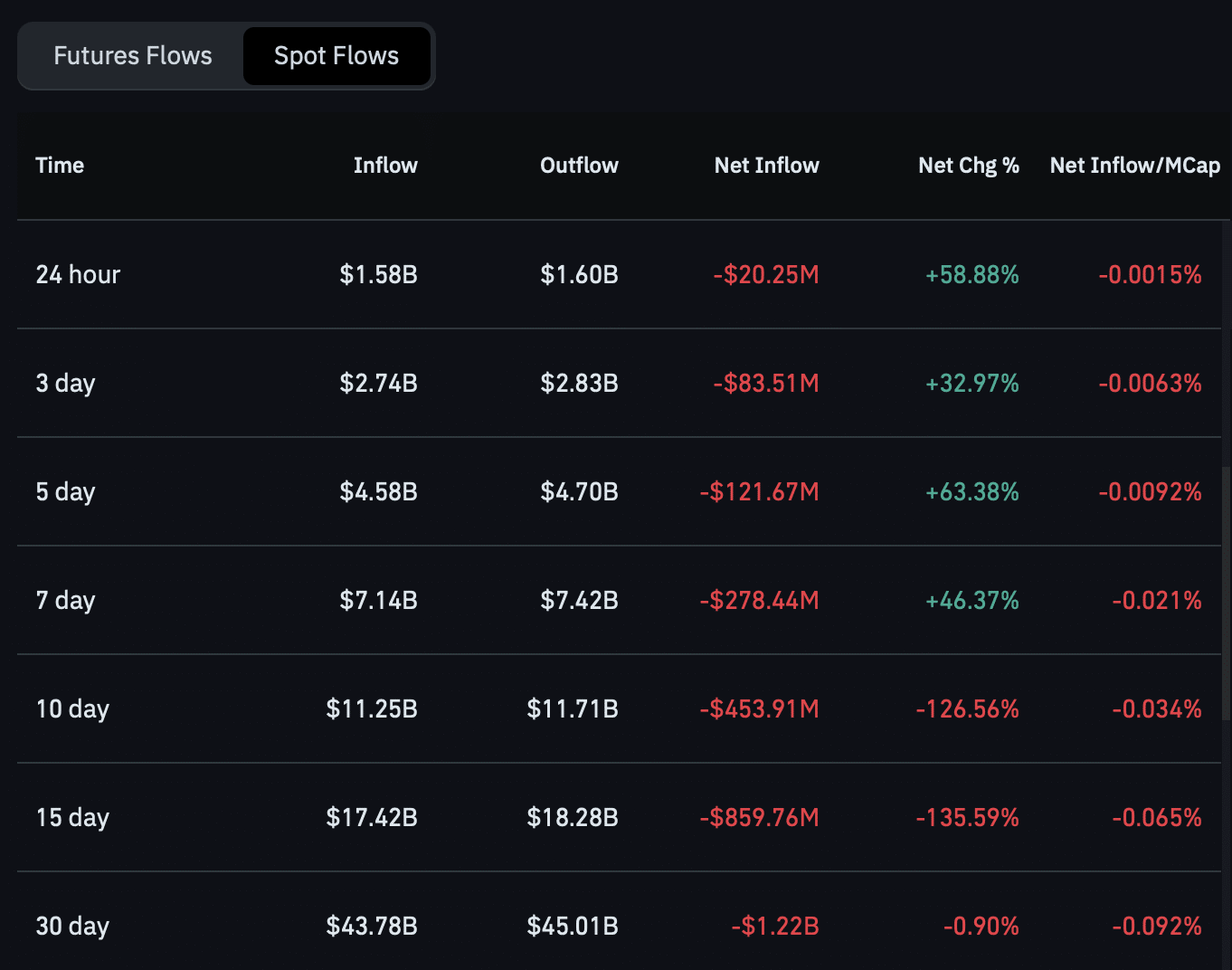Click the -$83.51M net inflow value
This screenshot has width=1232, height=970.
pos(766,383)
